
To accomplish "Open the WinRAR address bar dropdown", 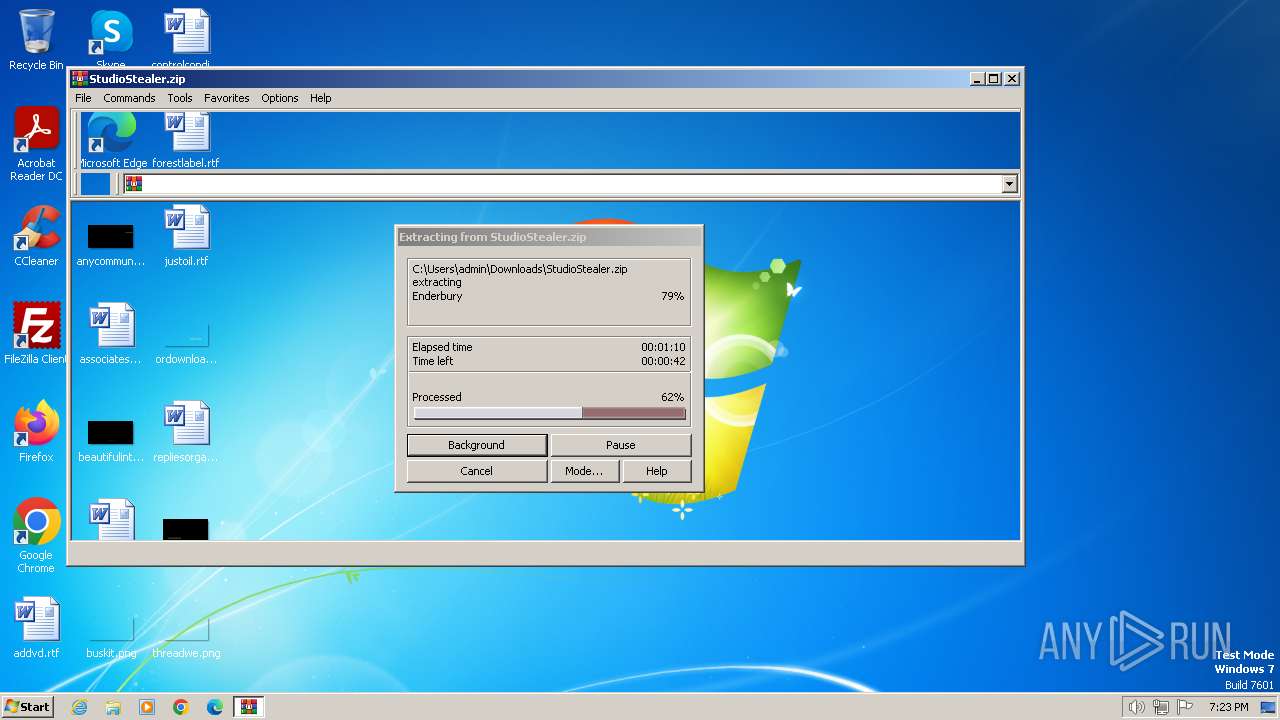I will [x=1009, y=184].
